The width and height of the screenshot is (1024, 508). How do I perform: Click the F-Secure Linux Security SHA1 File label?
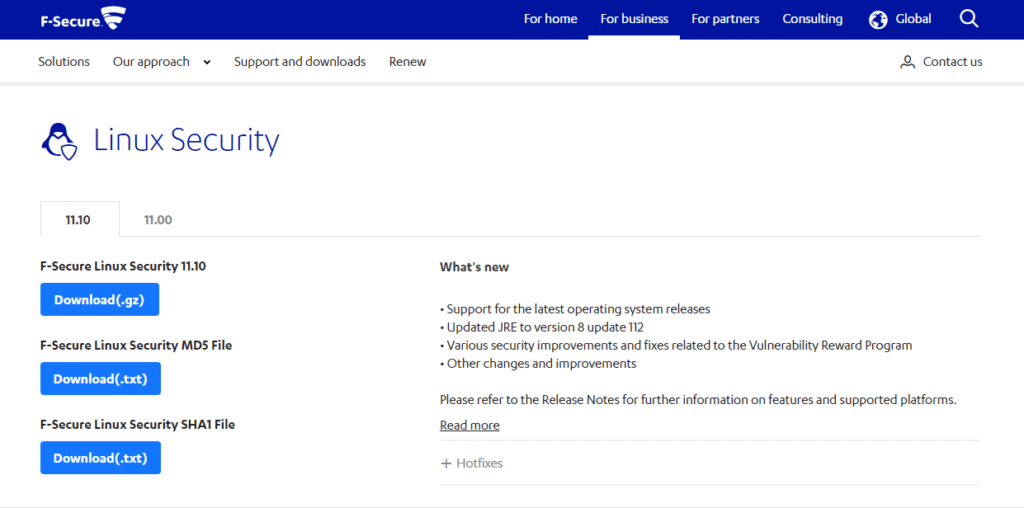tap(137, 424)
